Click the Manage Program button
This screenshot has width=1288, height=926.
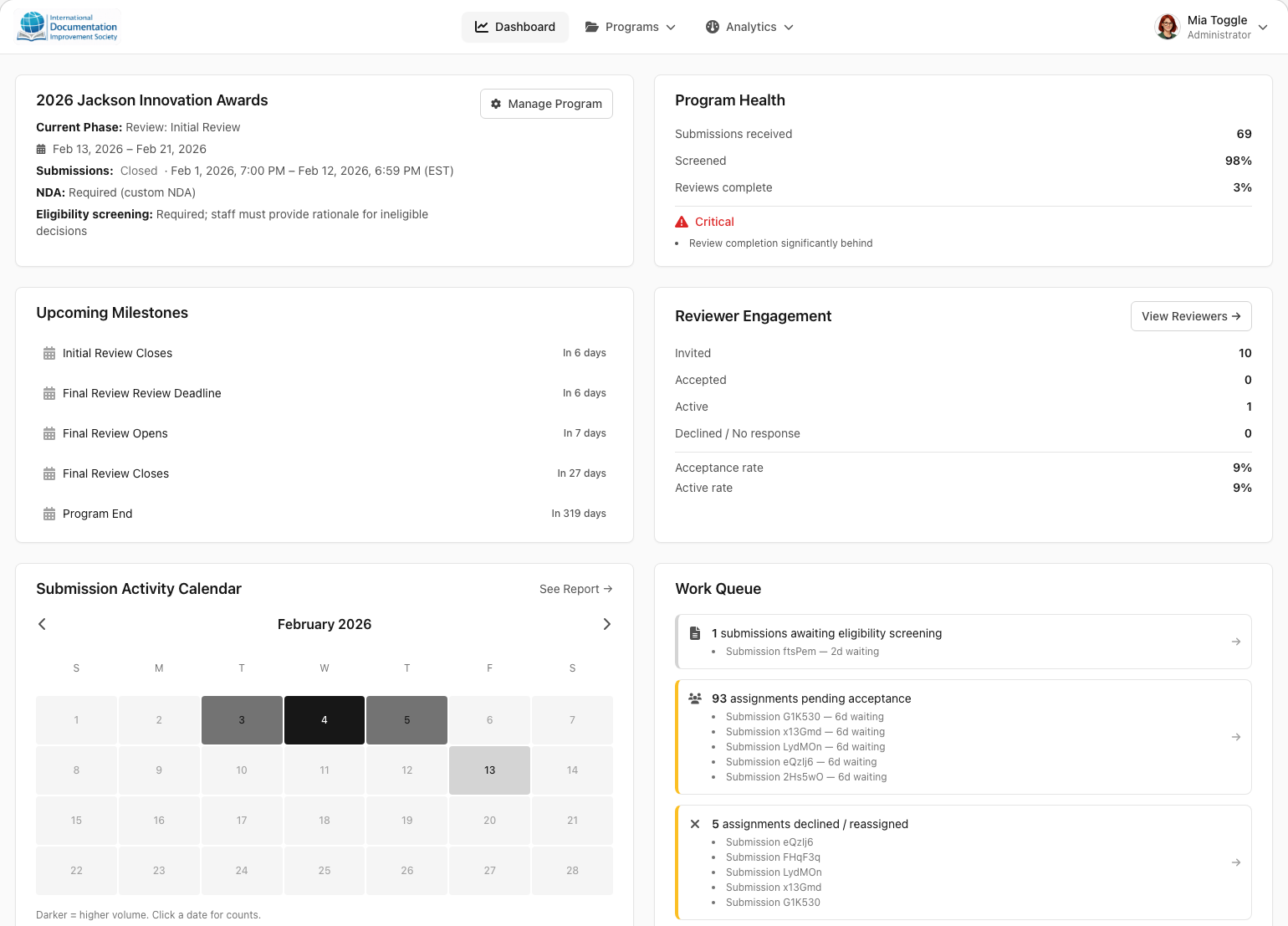coord(546,104)
